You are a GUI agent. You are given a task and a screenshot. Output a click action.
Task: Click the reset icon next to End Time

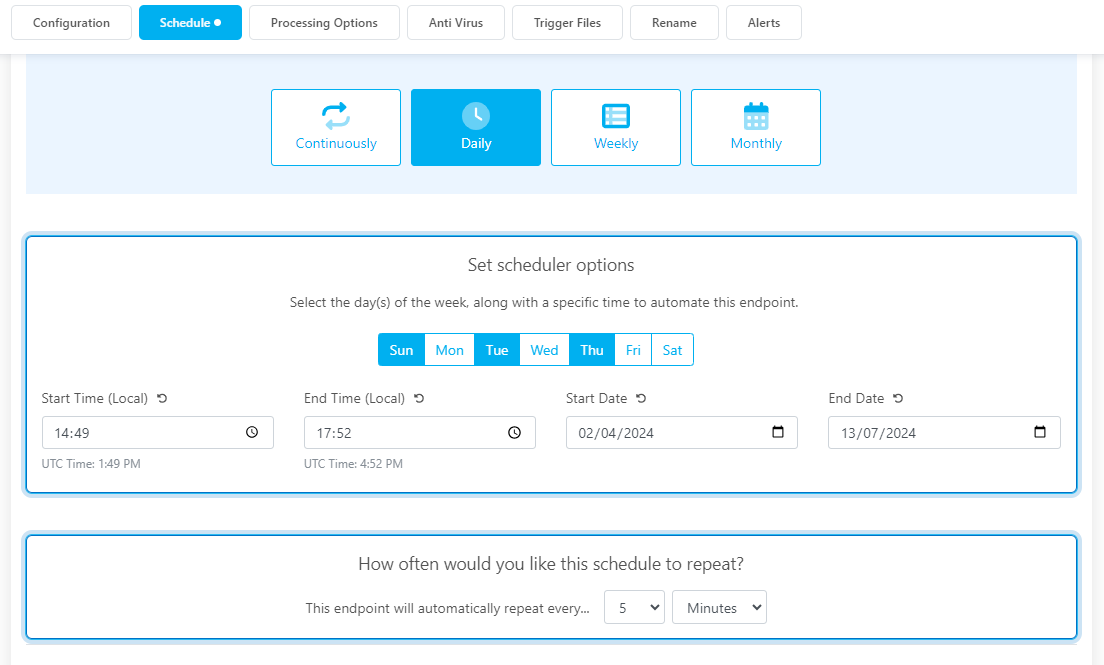pyautogui.click(x=419, y=398)
